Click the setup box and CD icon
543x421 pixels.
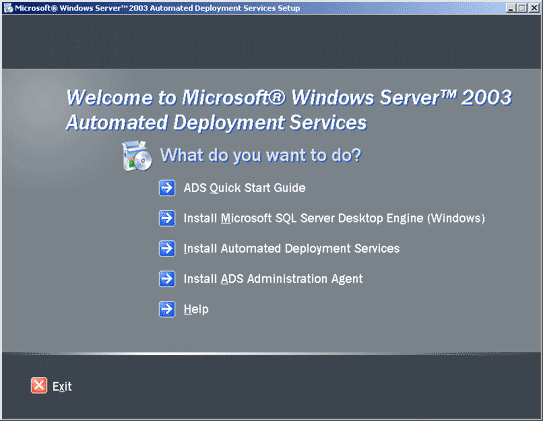pyautogui.click(x=137, y=156)
